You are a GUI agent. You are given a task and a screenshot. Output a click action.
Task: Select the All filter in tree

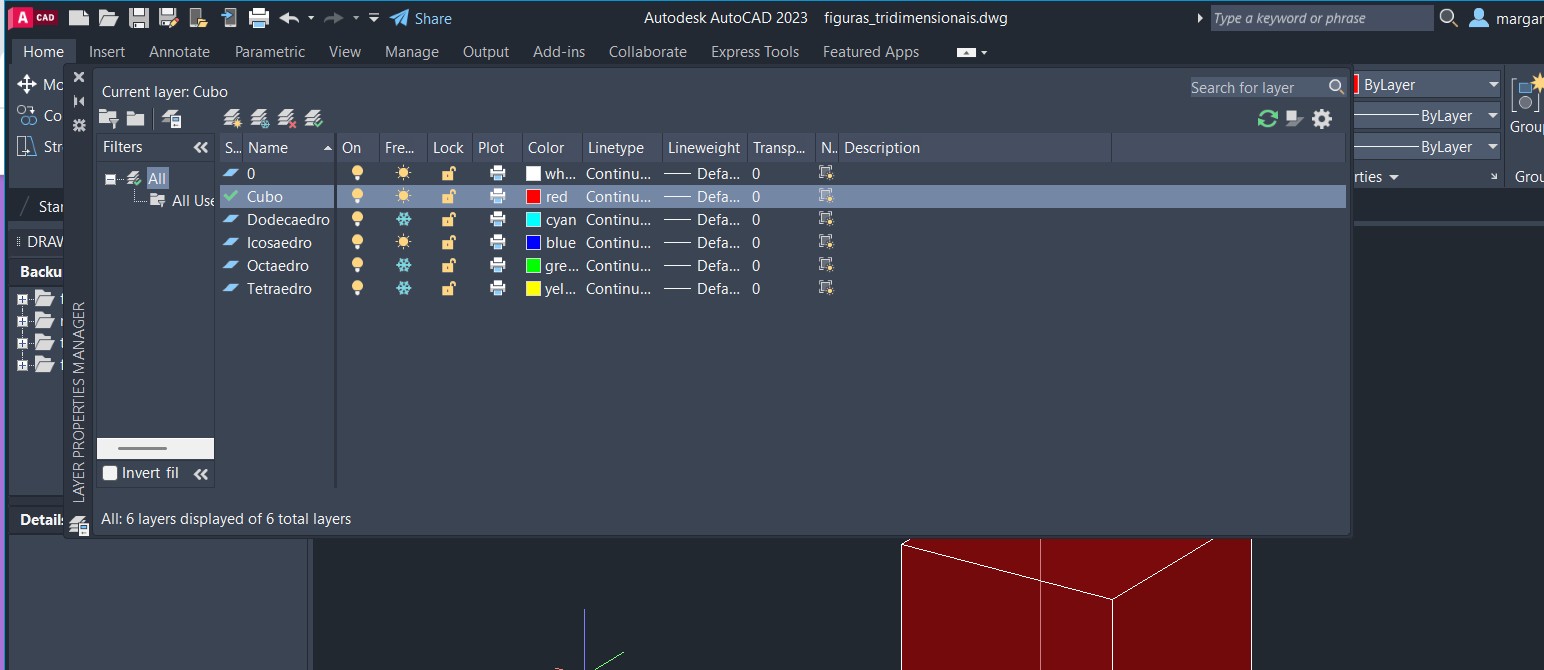(157, 179)
